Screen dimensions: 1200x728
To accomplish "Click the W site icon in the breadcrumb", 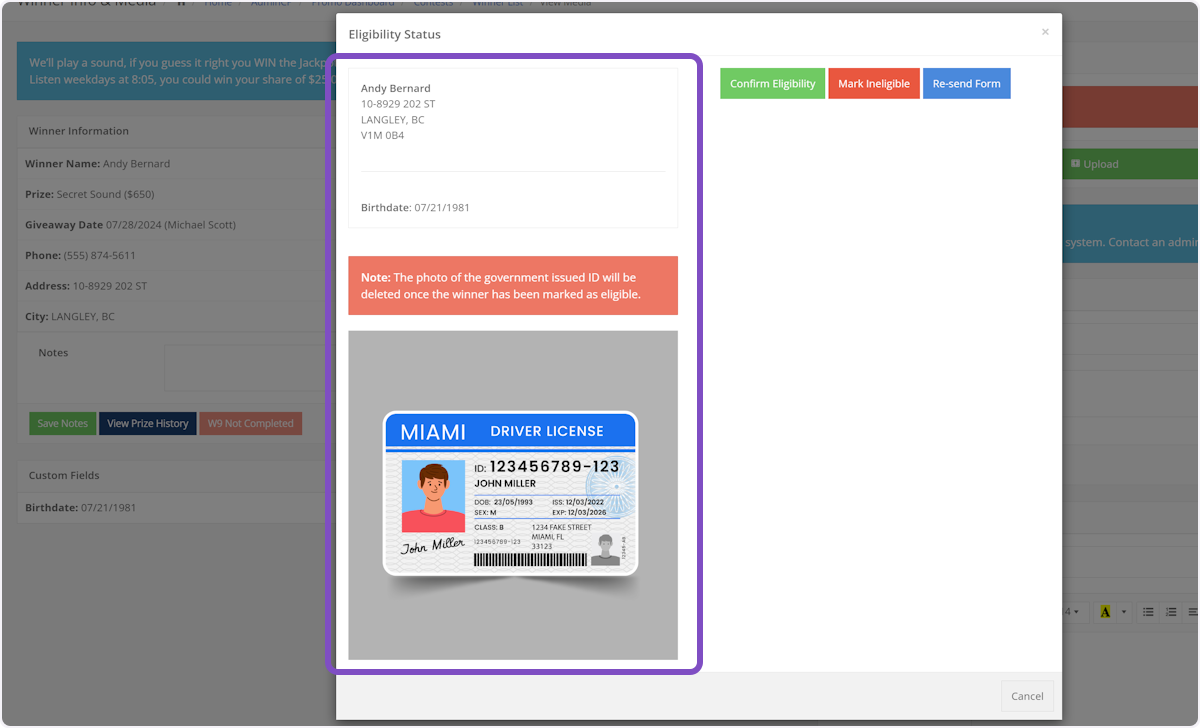I will pos(180,4).
